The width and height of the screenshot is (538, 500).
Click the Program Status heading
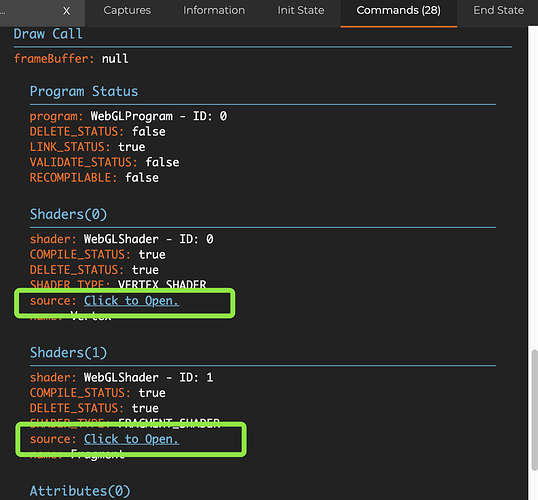pos(84,92)
